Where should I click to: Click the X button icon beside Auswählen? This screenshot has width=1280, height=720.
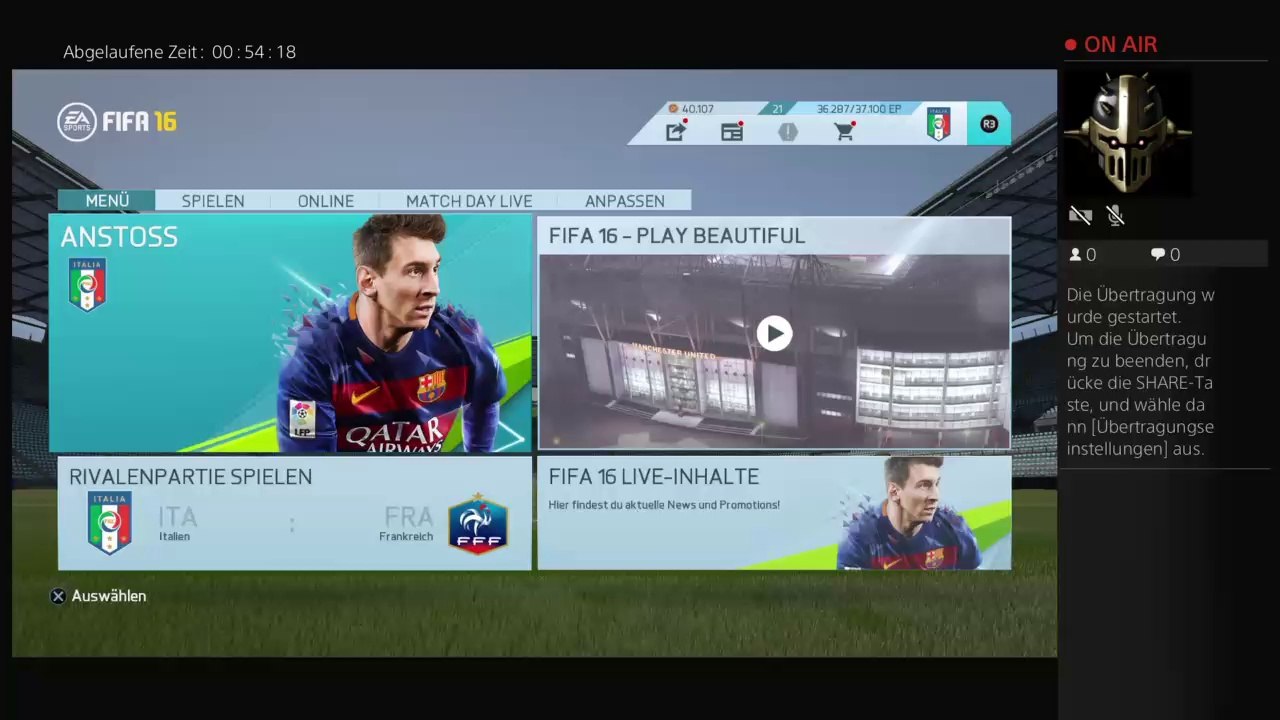click(58, 596)
